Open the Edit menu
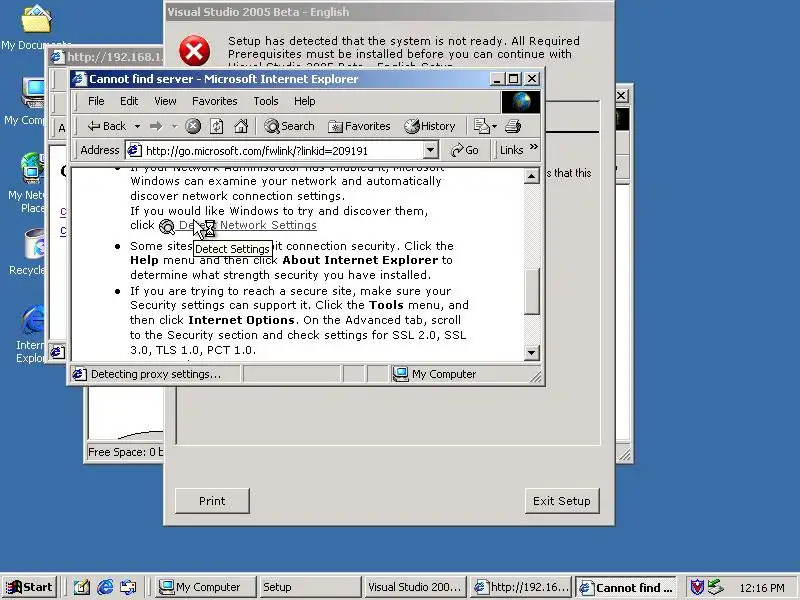This screenshot has height=600, width=800. [x=129, y=101]
